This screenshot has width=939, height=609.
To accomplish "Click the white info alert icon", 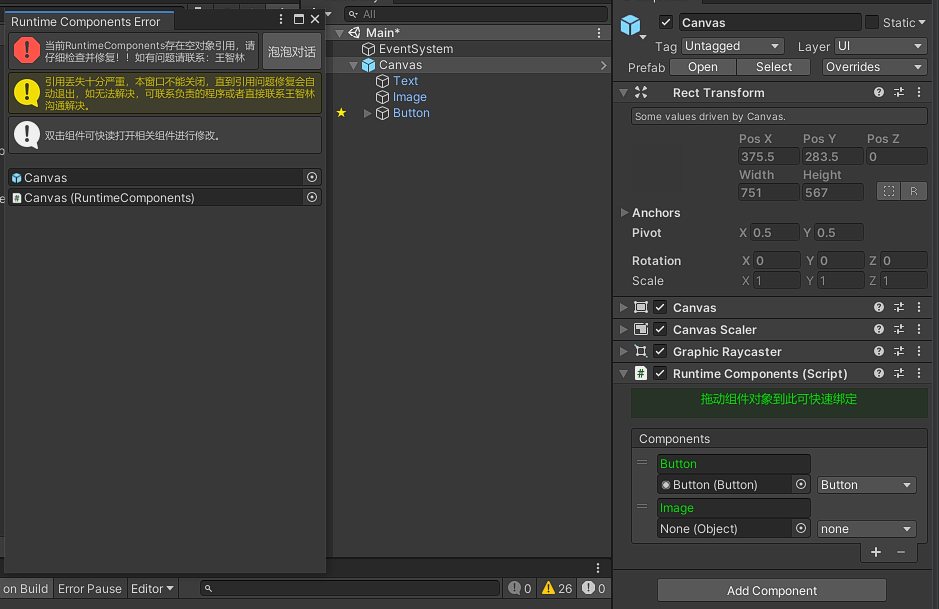I will click(x=26, y=135).
